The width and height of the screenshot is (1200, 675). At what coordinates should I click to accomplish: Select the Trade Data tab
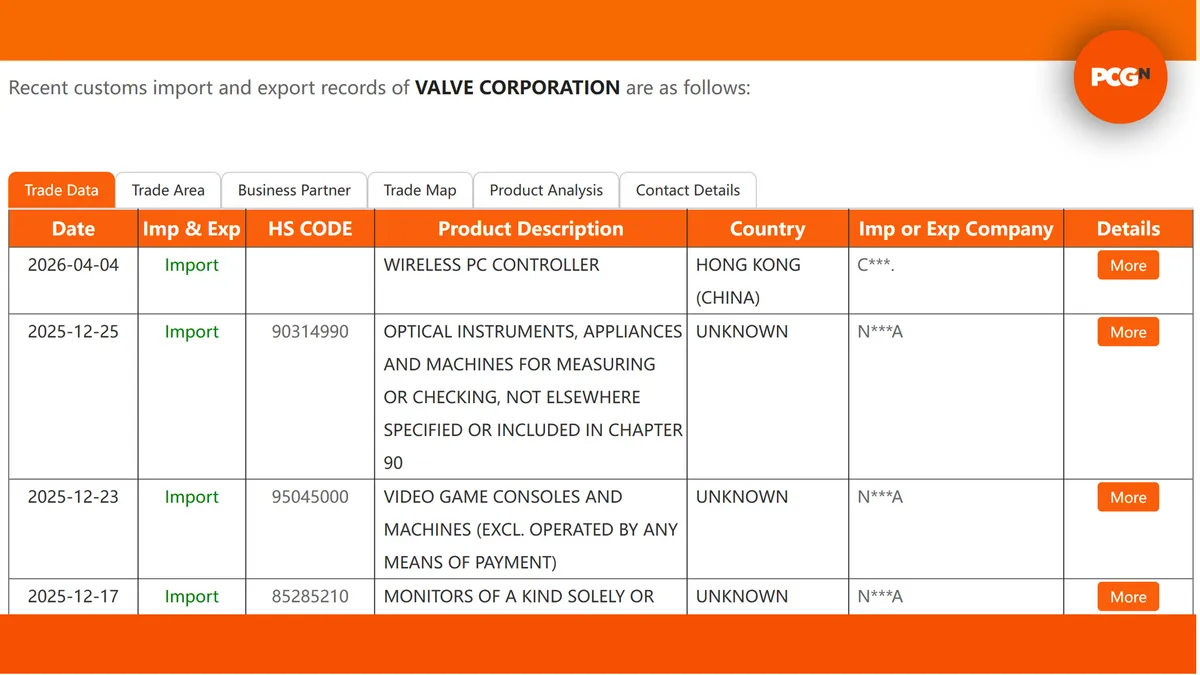62,190
